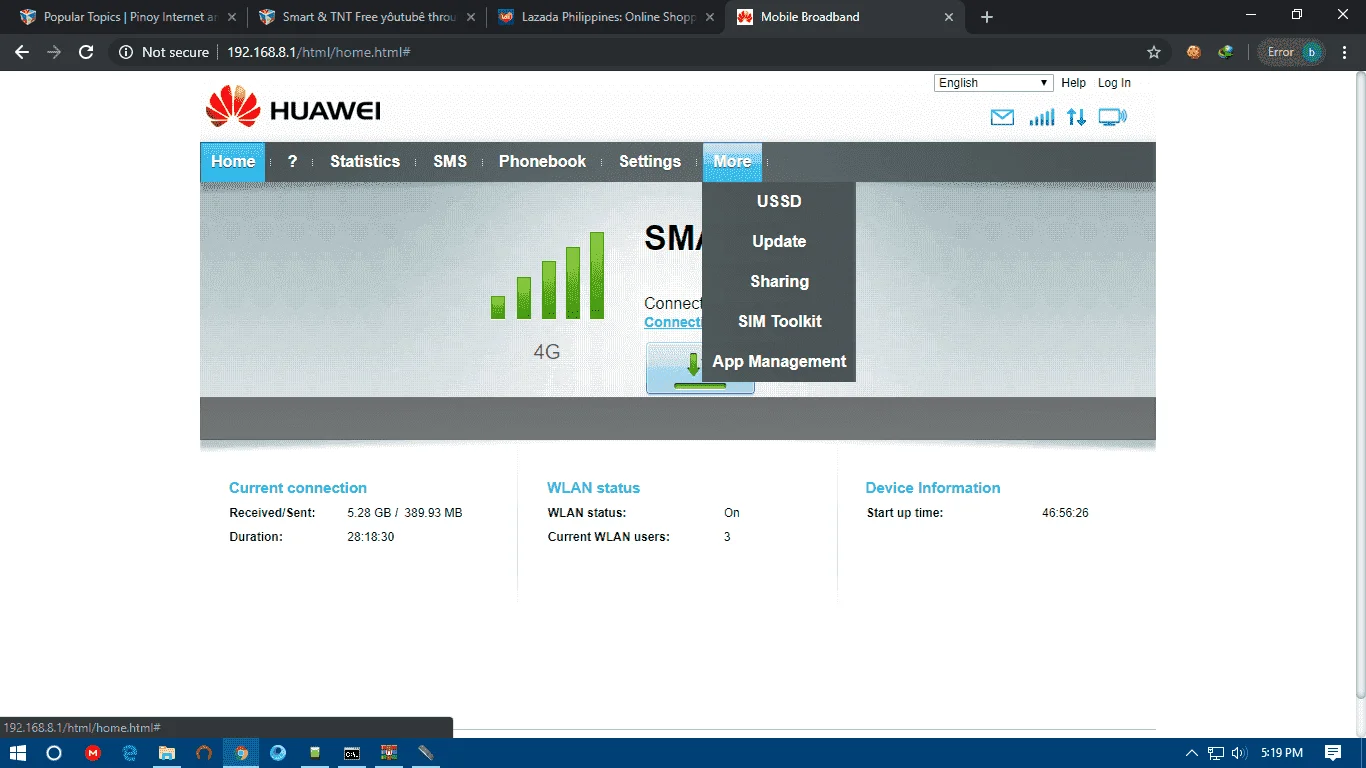Close the Lazada Philippines browser tab
Screen dimensions: 1366x768
709,17
